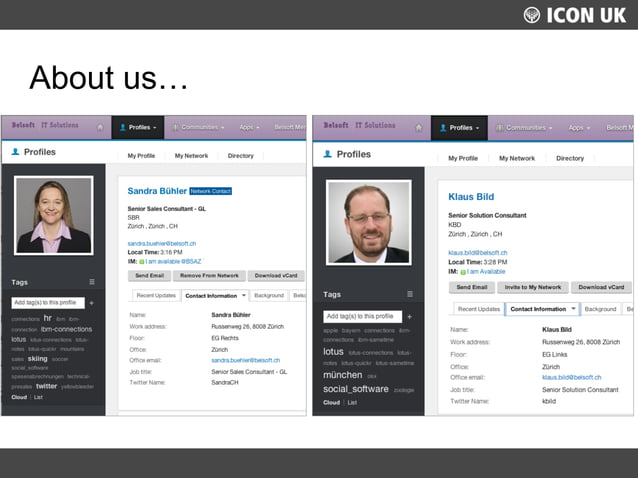The image size is (638, 478).
Task: Click skiing tag in Sandra's cloud
Action: coord(37,359)
